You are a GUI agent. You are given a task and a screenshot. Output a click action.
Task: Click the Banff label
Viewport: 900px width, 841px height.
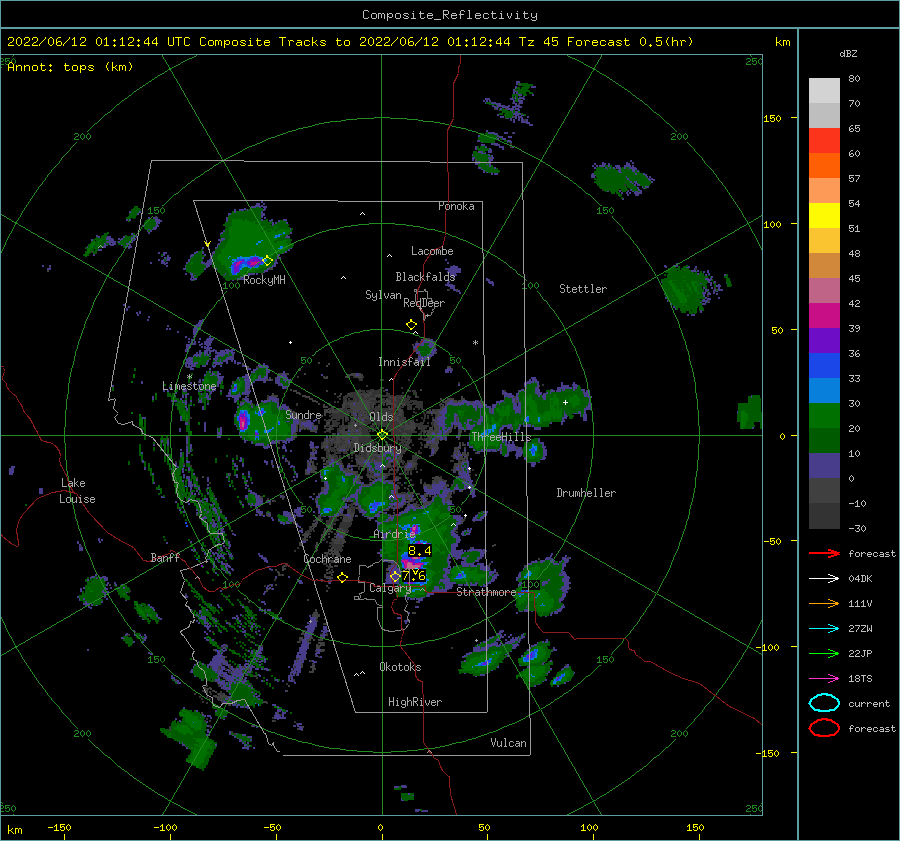click(165, 557)
